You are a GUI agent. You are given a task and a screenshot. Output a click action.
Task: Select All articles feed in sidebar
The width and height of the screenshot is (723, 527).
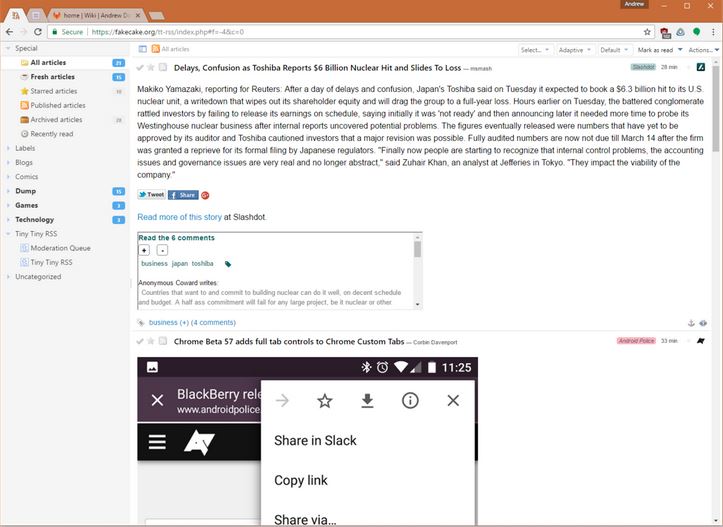65,62
